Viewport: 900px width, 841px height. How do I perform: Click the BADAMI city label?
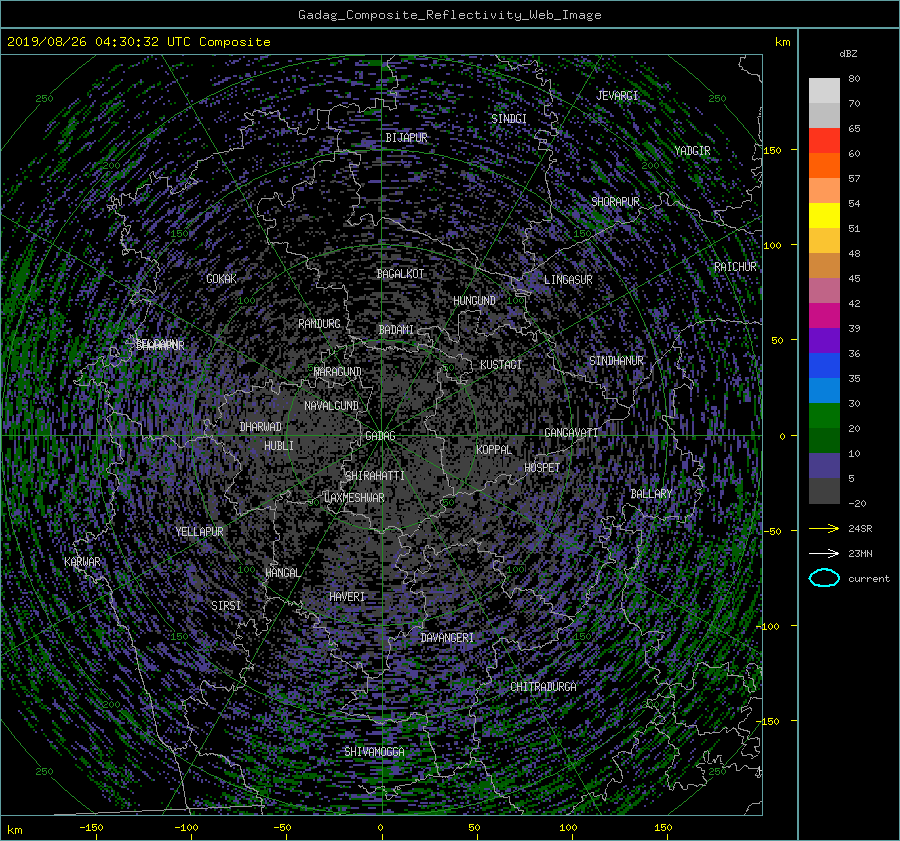[x=396, y=330]
